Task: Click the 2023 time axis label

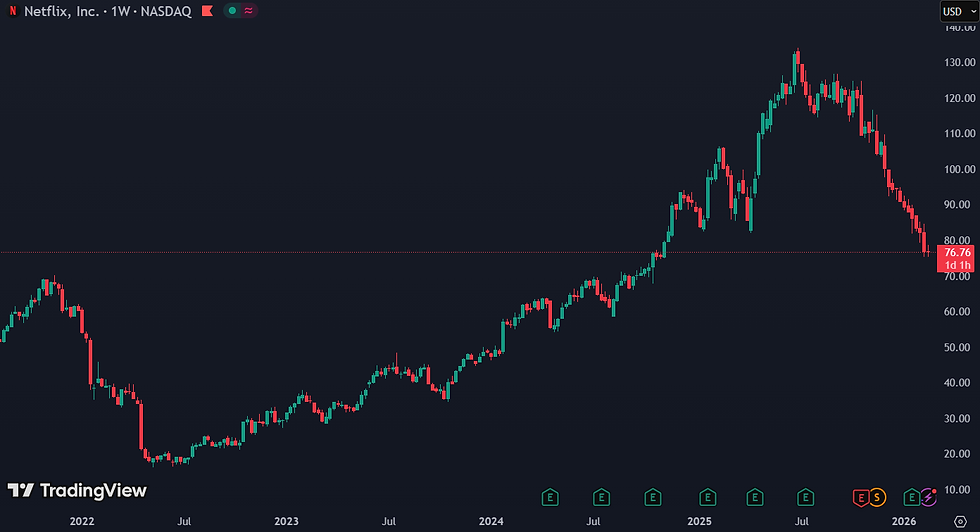Action: point(286,521)
